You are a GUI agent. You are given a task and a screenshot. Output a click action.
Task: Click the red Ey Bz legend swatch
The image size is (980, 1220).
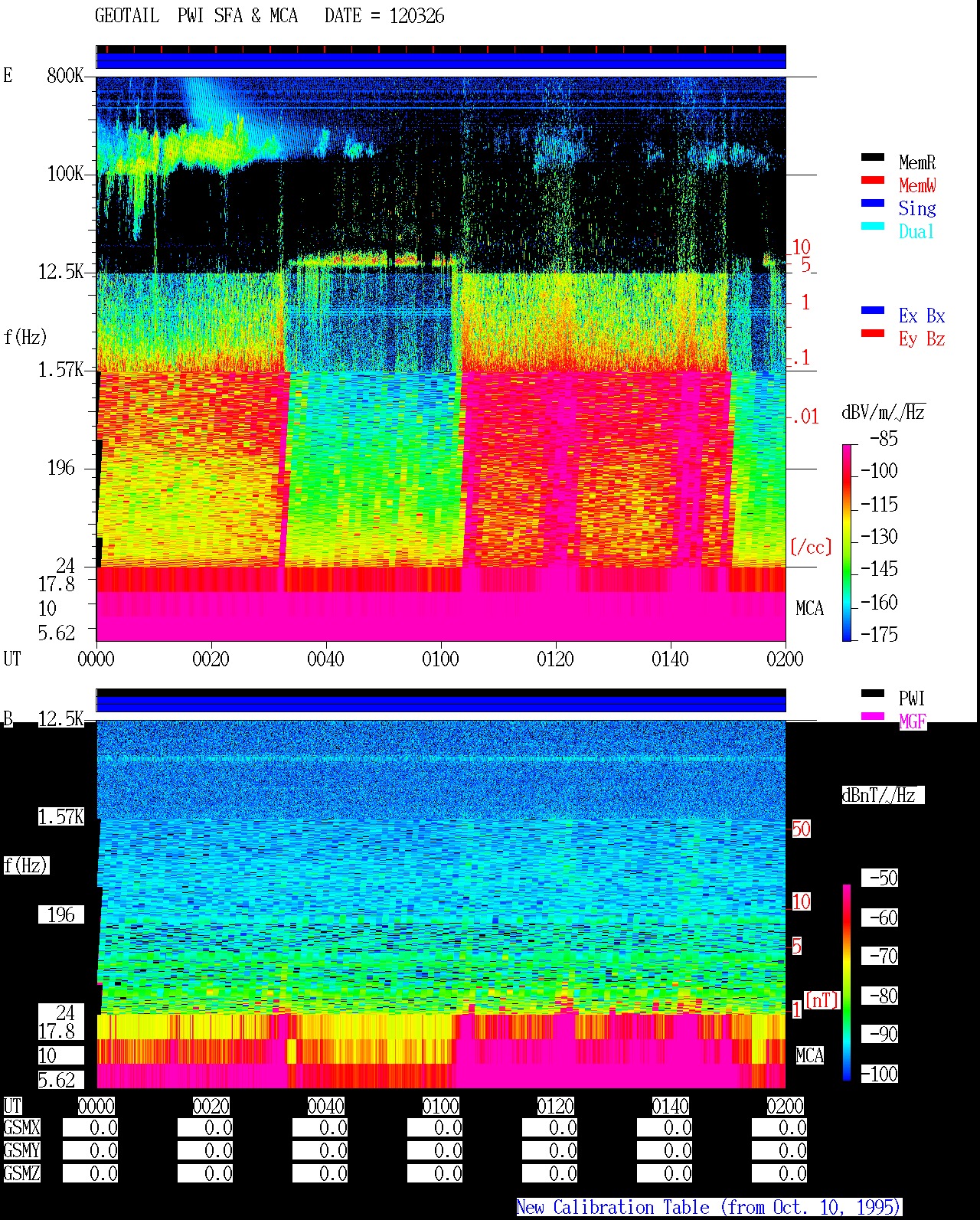(x=873, y=334)
